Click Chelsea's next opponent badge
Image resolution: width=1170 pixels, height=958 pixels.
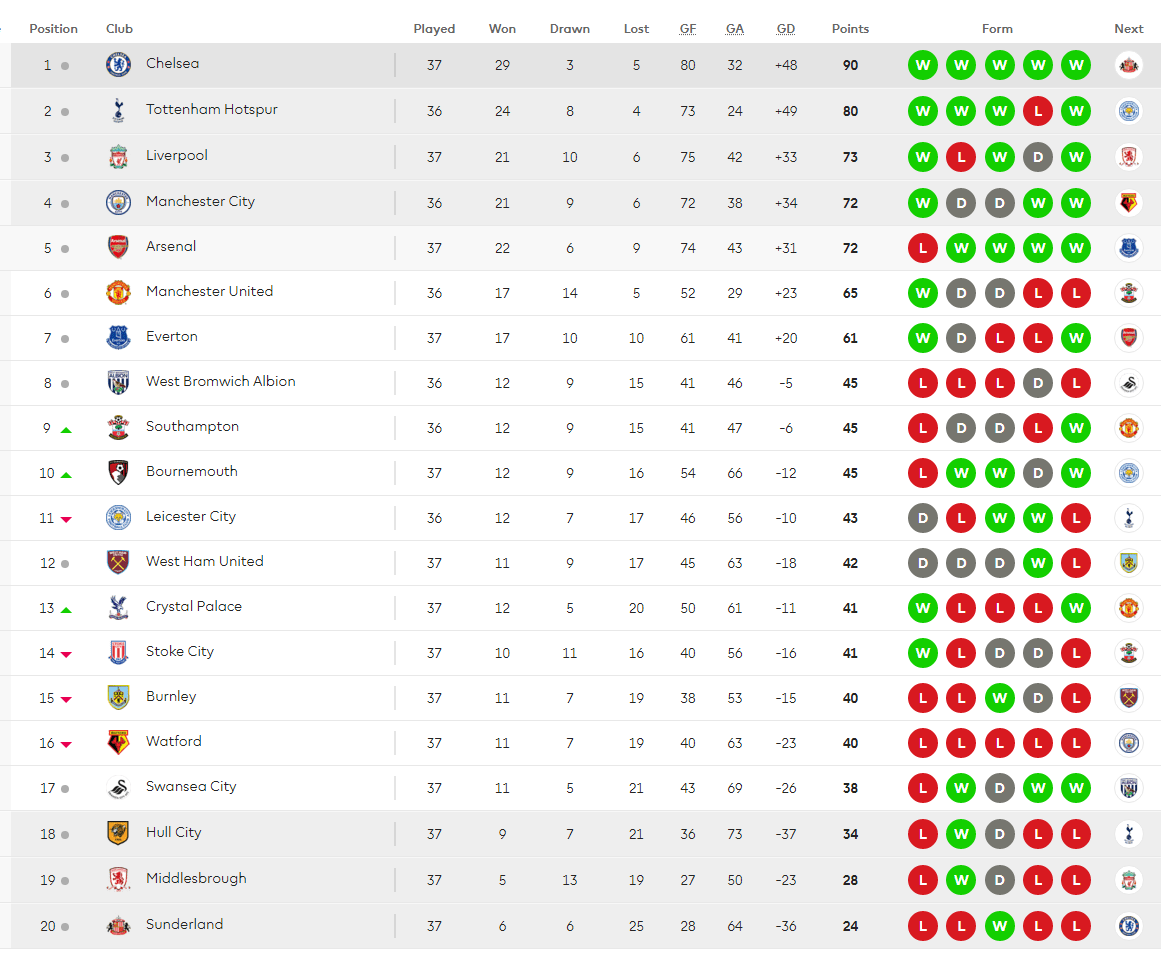(x=1129, y=65)
